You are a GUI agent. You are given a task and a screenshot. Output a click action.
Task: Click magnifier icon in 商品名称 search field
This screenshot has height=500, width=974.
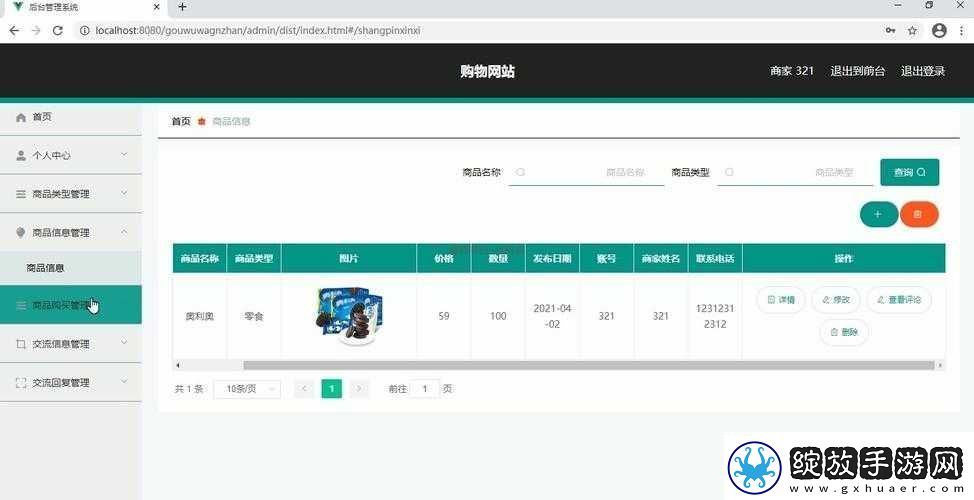click(x=521, y=172)
